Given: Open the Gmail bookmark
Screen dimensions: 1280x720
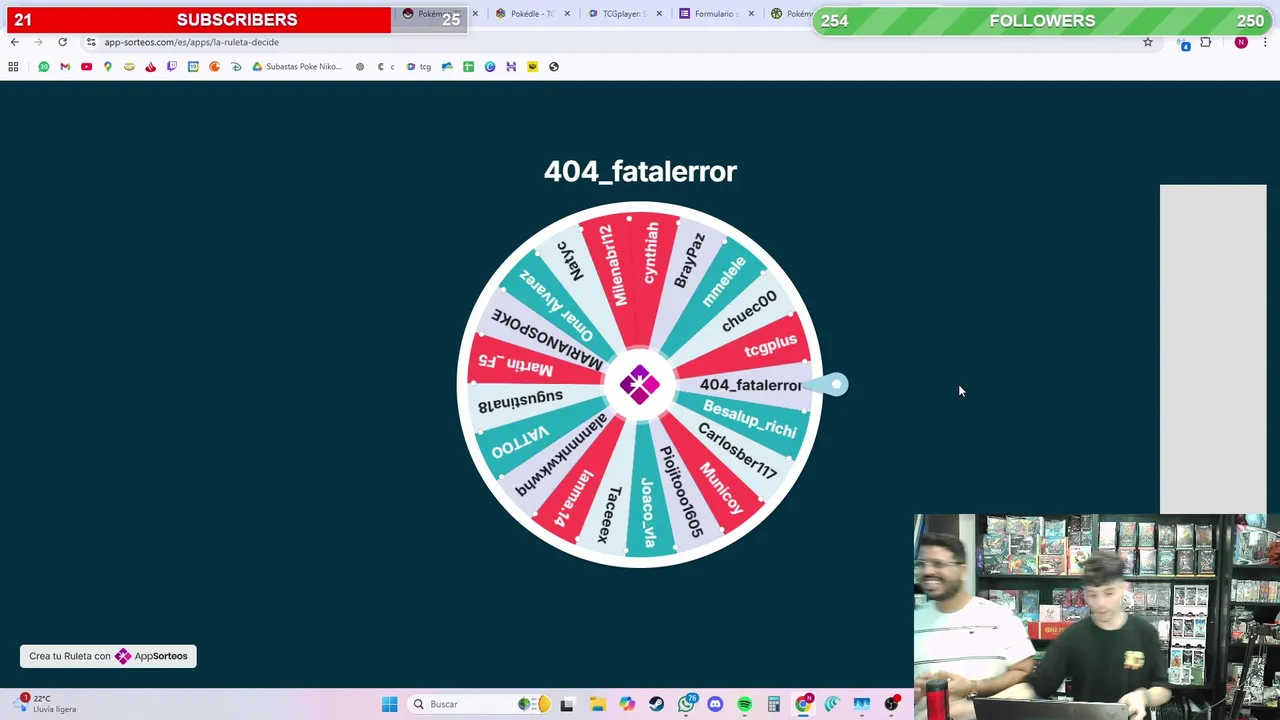Looking at the screenshot, I should 65,67.
